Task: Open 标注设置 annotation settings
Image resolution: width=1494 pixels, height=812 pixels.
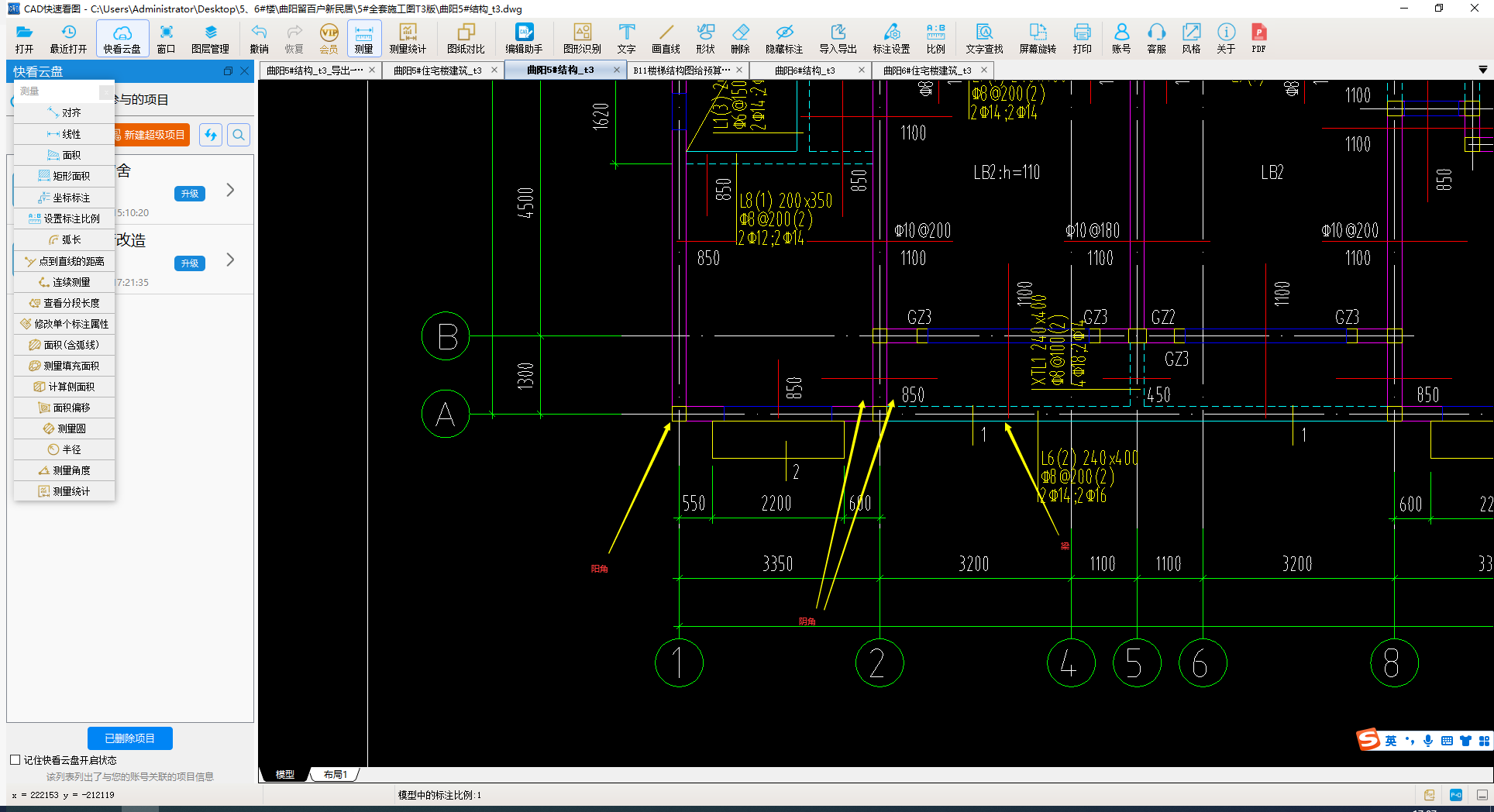Action: coord(891,38)
